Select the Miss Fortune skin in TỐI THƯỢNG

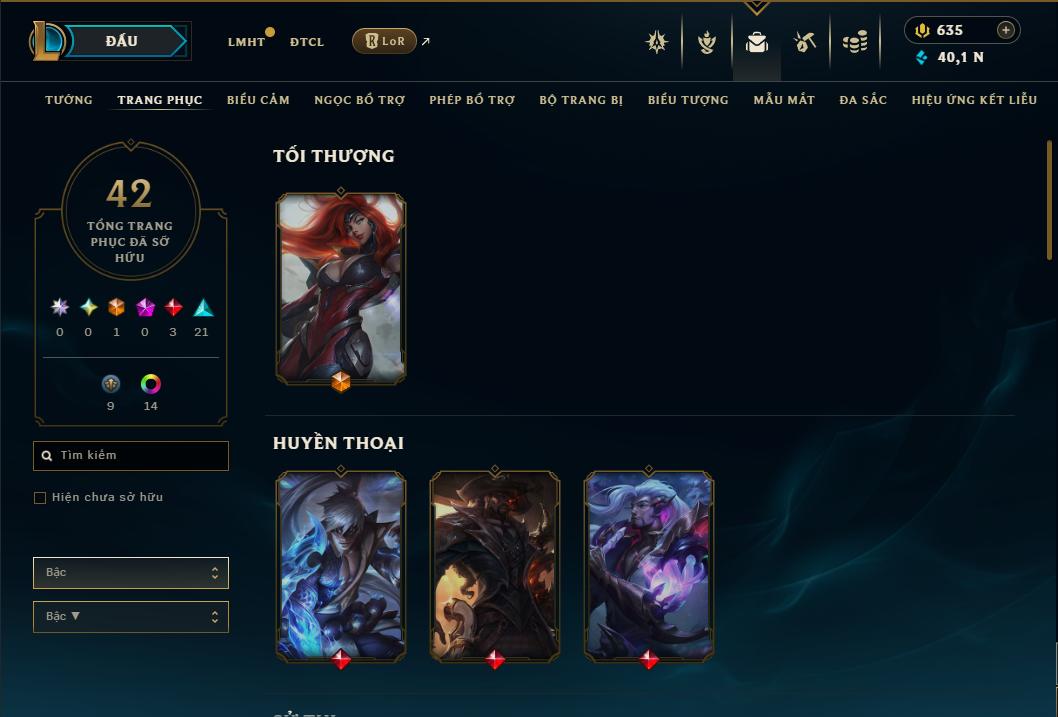(x=341, y=289)
